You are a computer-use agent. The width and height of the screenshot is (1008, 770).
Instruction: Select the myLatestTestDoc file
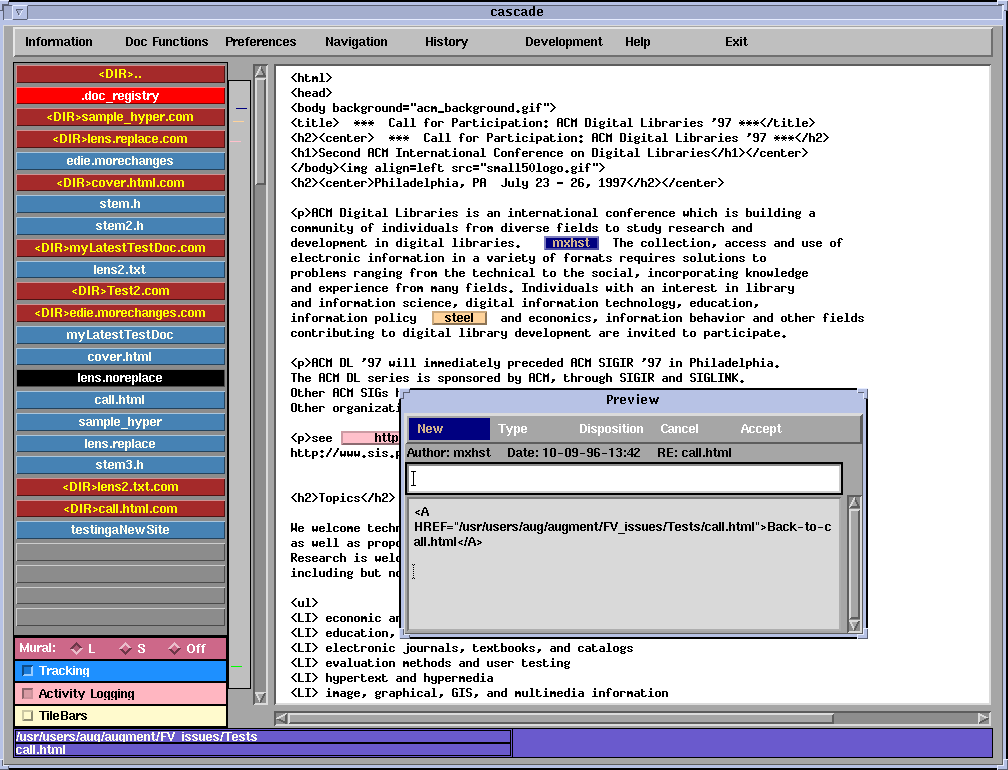click(x=120, y=335)
